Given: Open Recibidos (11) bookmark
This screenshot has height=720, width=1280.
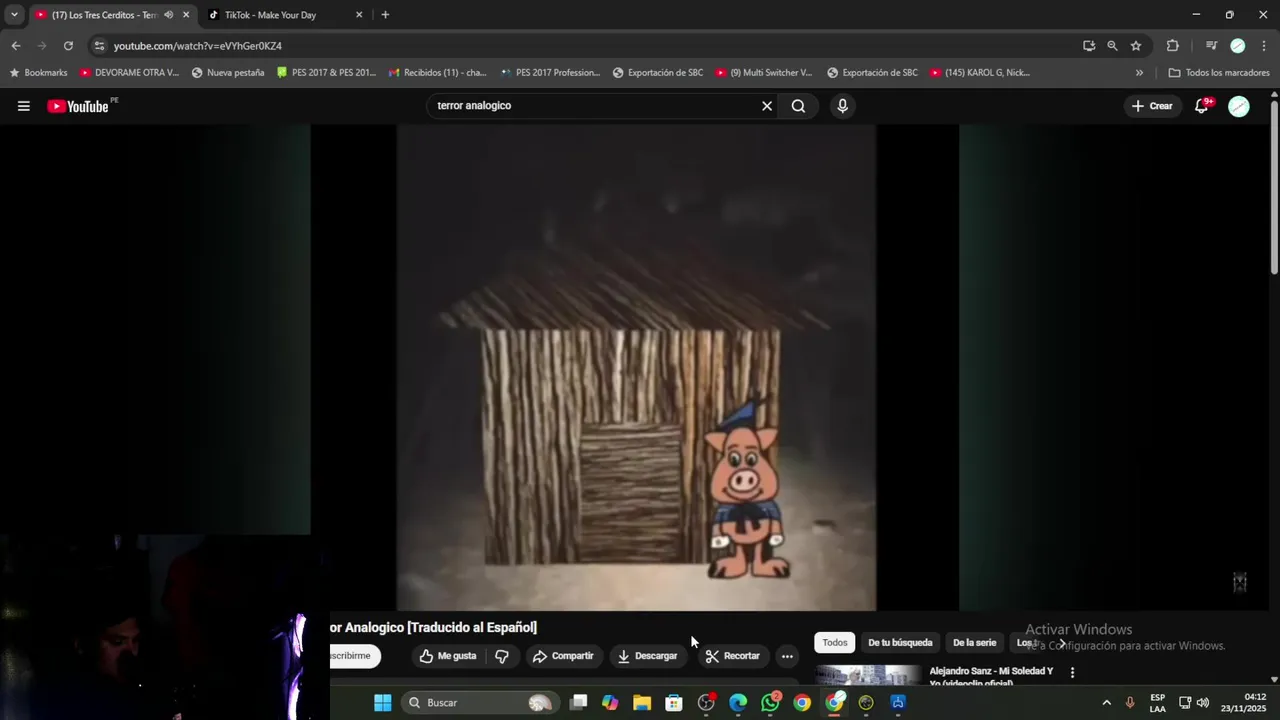Looking at the screenshot, I should pyautogui.click(x=438, y=73).
